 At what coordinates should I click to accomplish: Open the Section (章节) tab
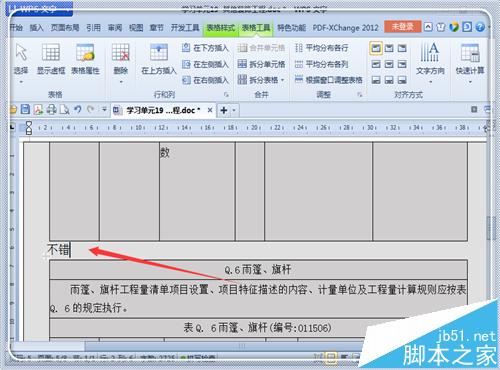157,27
